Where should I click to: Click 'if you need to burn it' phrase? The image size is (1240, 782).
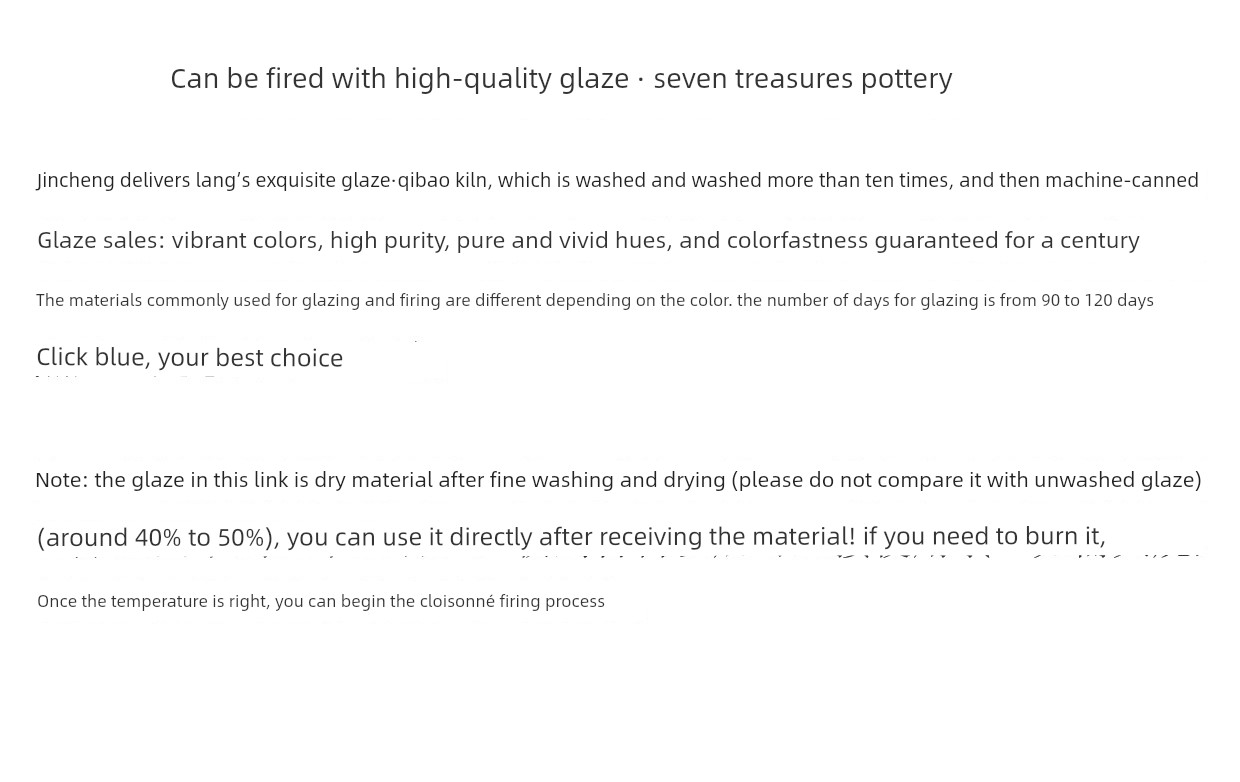984,537
